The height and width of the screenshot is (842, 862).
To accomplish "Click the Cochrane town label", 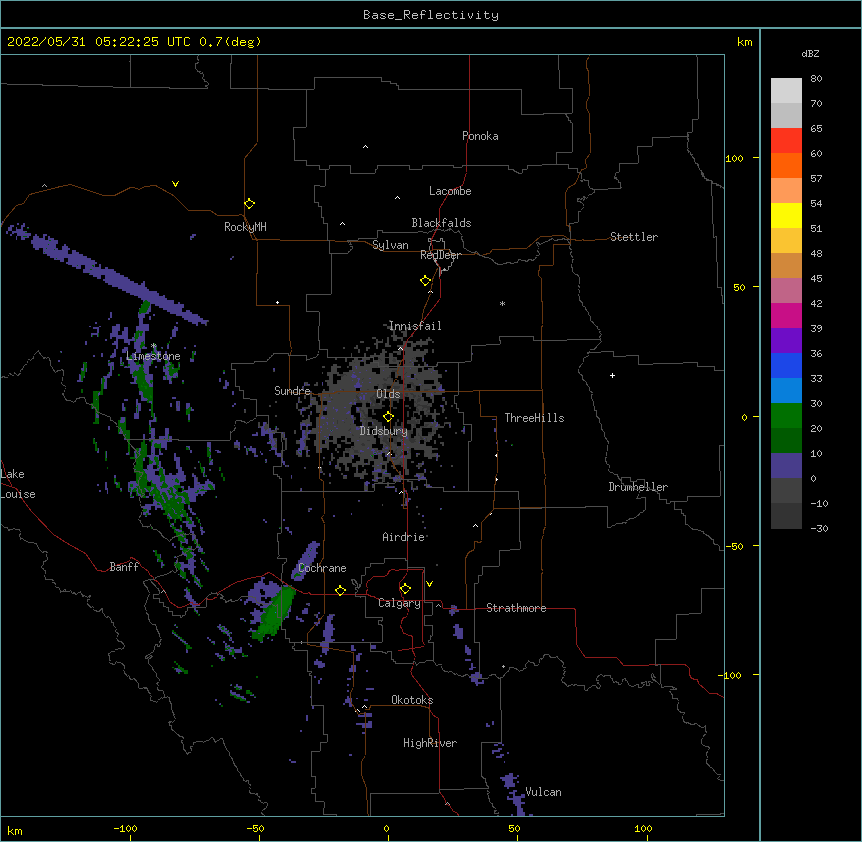I will click(322, 568).
